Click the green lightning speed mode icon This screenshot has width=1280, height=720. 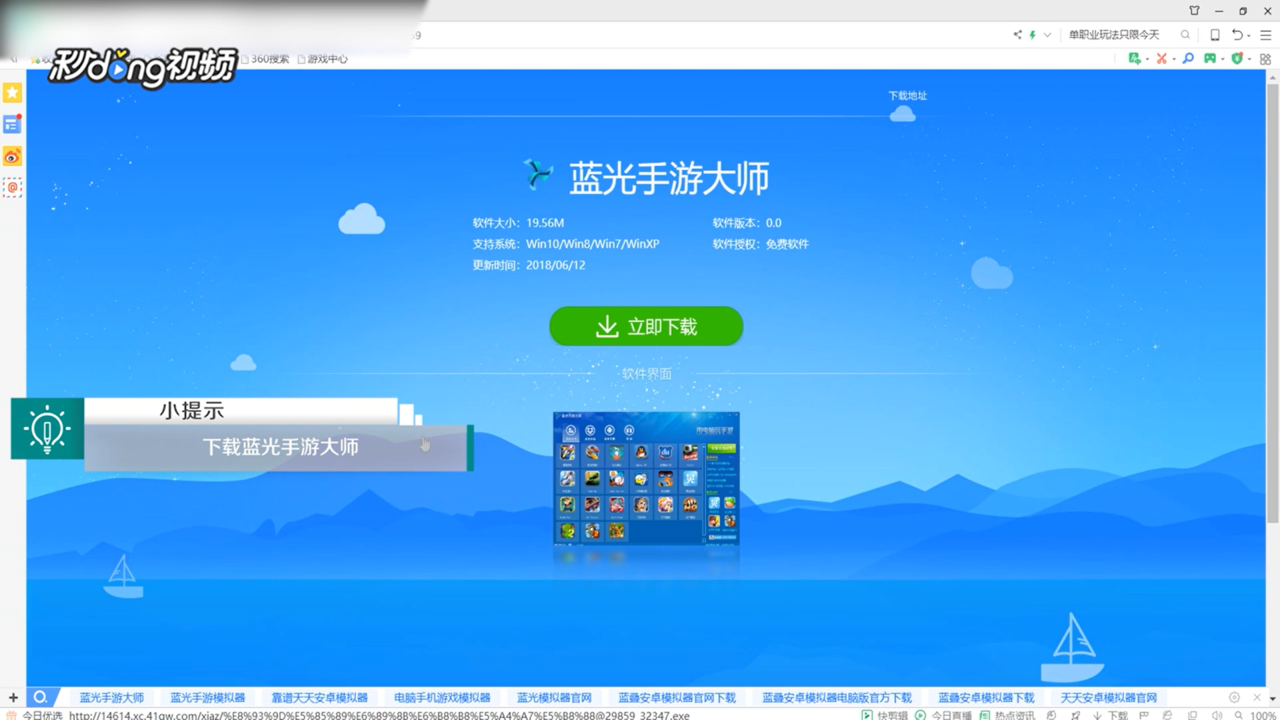pos(1032,35)
